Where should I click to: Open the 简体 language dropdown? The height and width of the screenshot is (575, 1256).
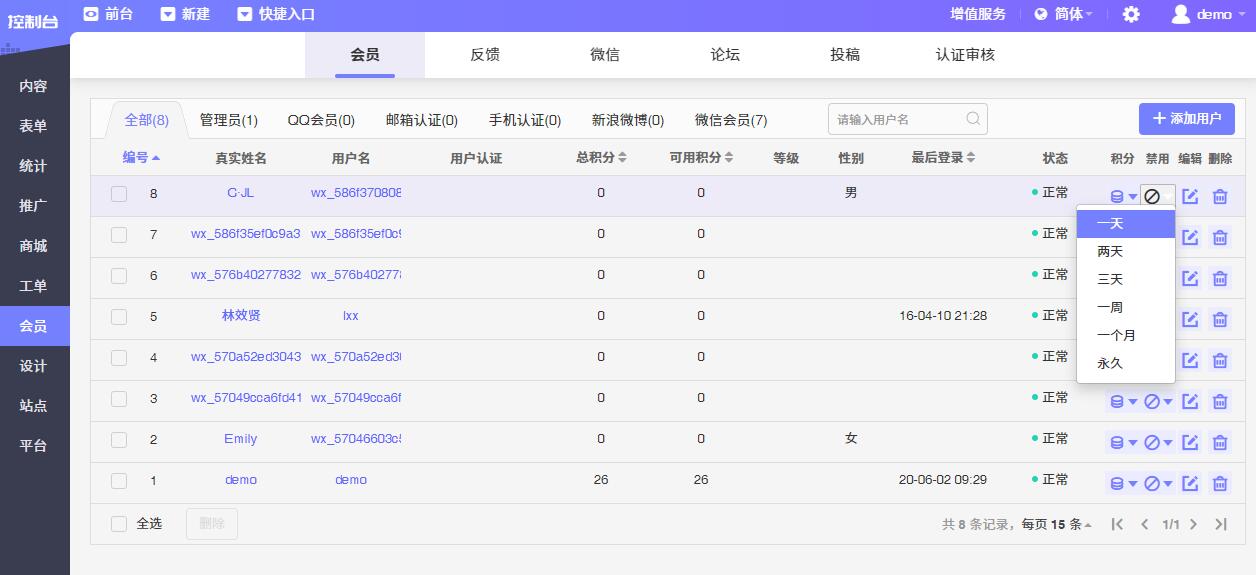tap(1063, 14)
